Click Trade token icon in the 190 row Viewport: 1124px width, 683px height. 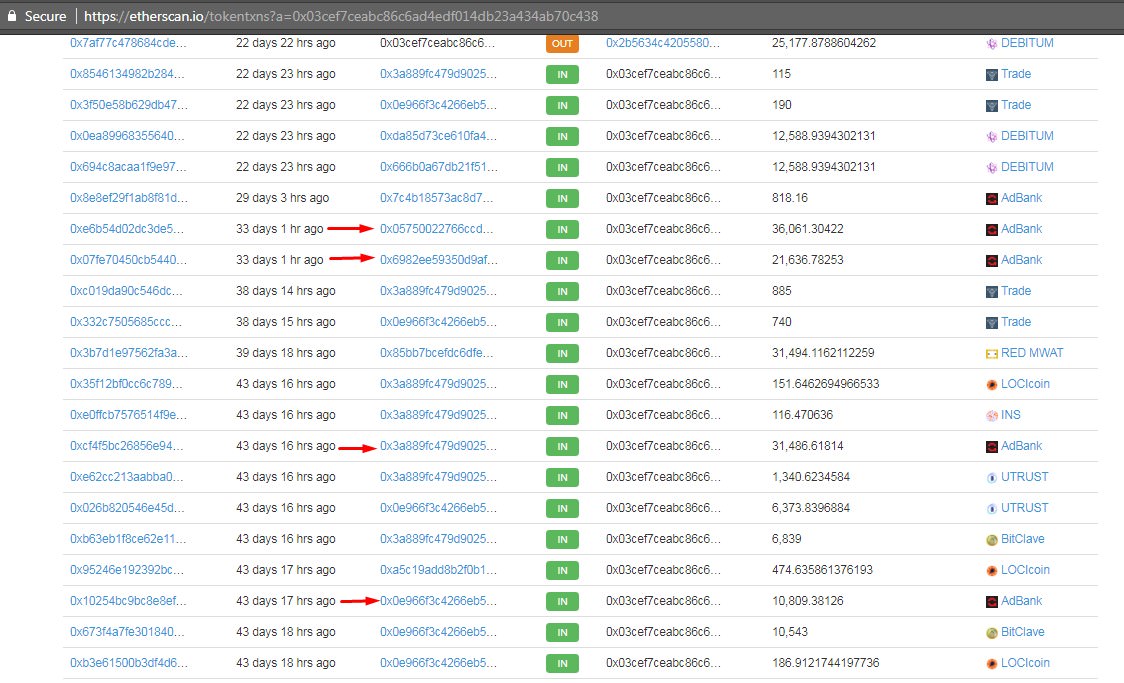[991, 105]
